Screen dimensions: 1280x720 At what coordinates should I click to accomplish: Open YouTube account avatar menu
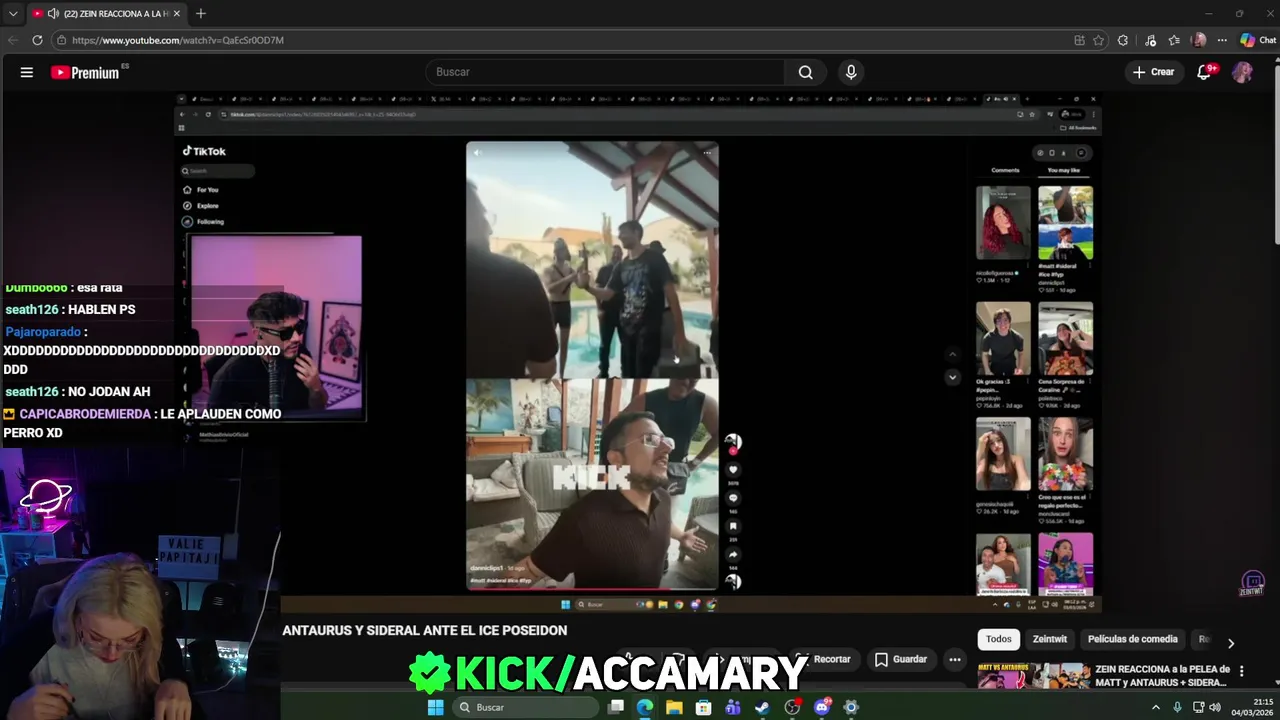[x=1242, y=72]
